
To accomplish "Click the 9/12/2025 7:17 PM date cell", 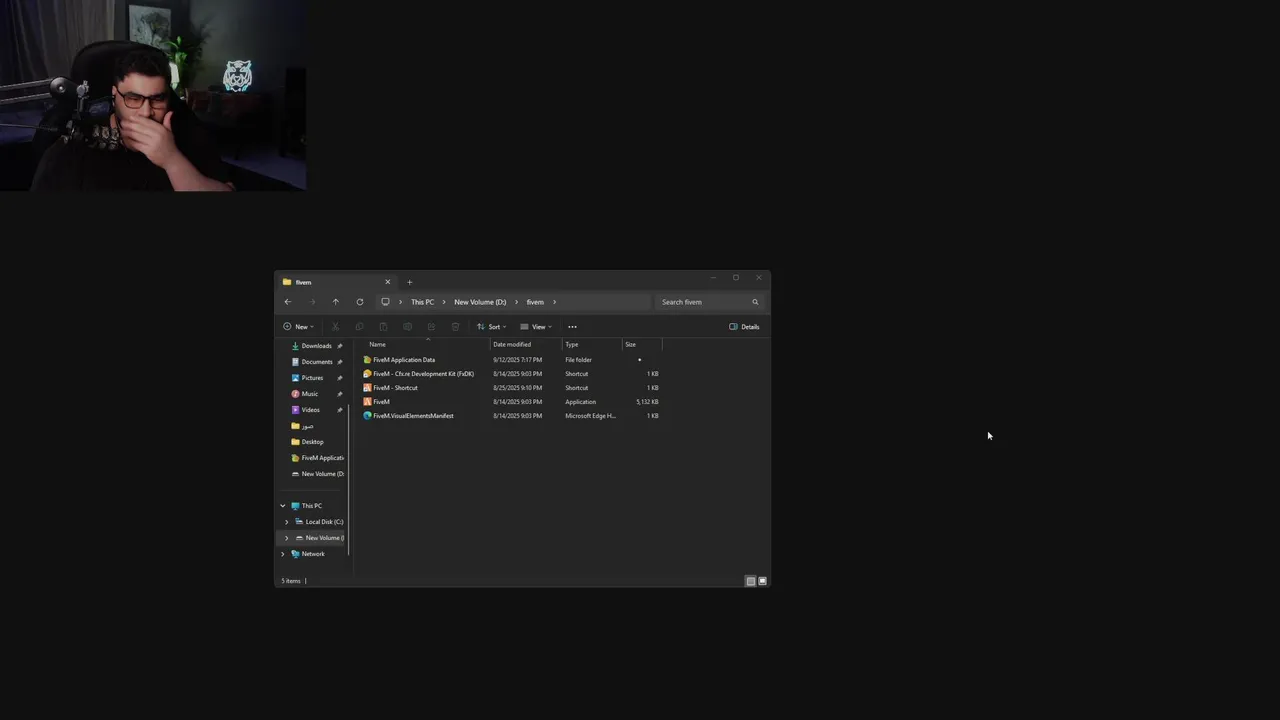I will (x=517, y=360).
